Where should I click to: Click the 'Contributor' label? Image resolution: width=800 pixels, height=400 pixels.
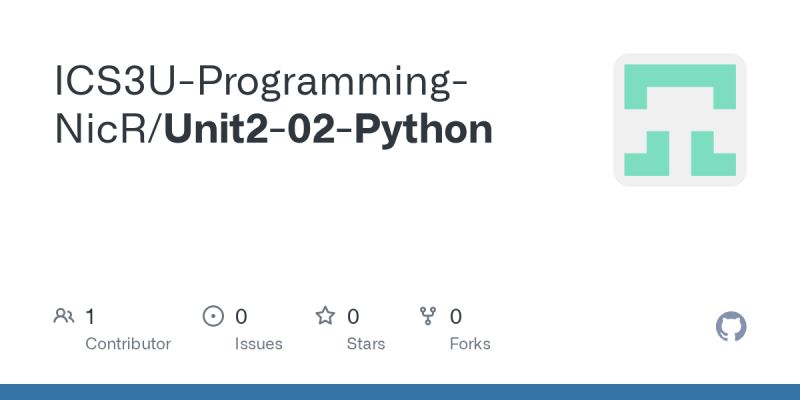click(x=128, y=344)
